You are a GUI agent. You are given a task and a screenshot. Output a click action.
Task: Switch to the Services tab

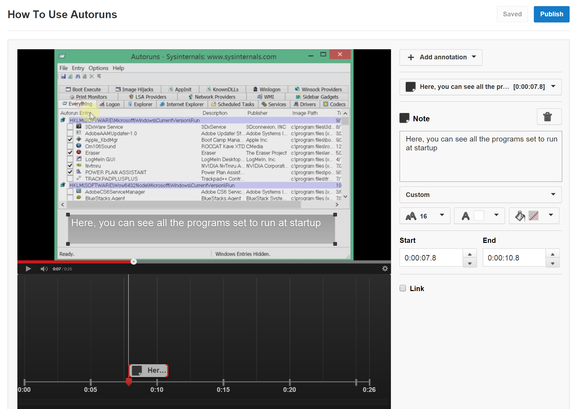(x=274, y=104)
